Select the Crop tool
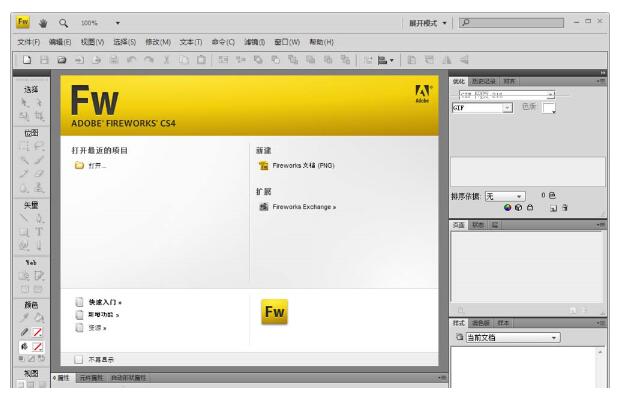The image size is (627, 406). point(39,116)
